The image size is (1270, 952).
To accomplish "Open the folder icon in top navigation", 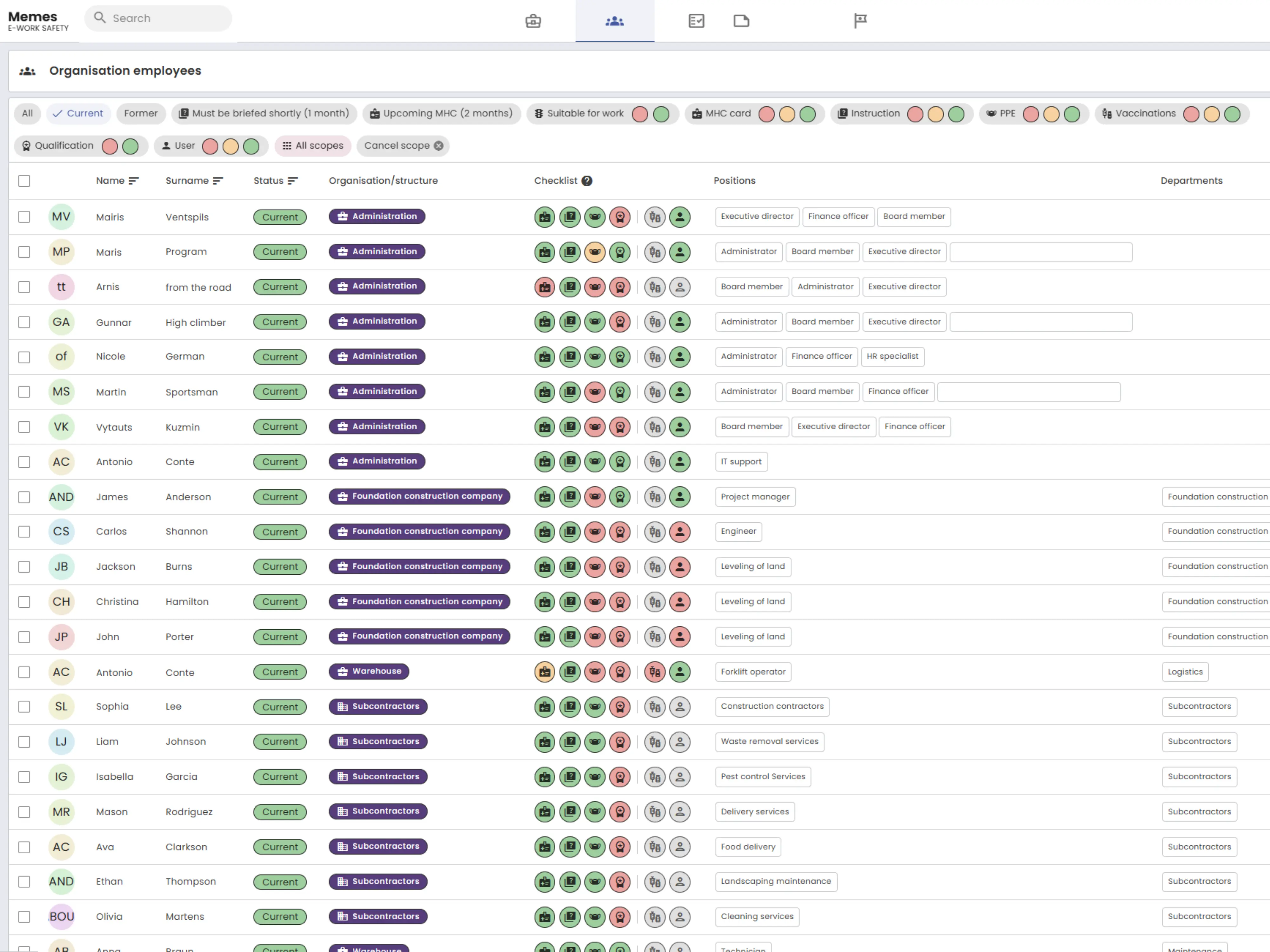I will point(741,21).
